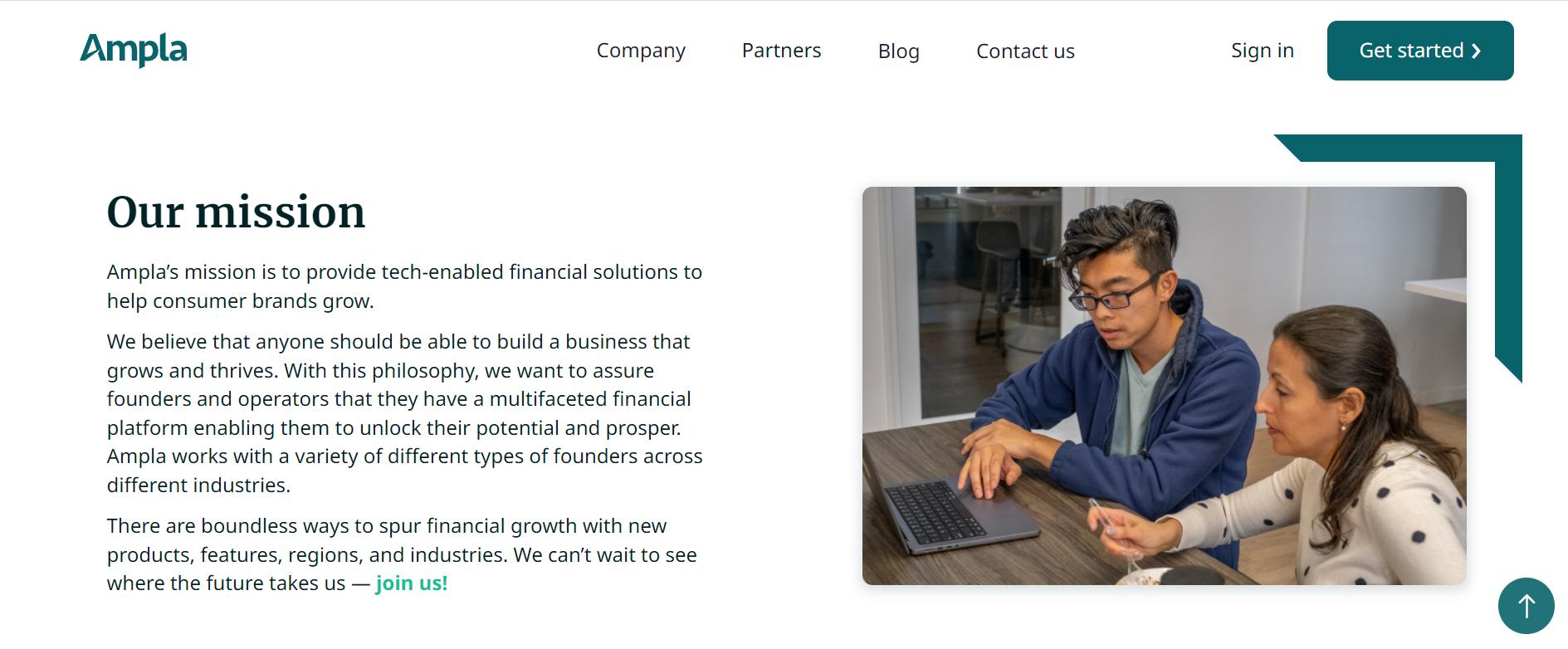Screen dimensions: 1568x649
Task: Click the round scroll-to-top arrow button
Action: click(x=1526, y=606)
